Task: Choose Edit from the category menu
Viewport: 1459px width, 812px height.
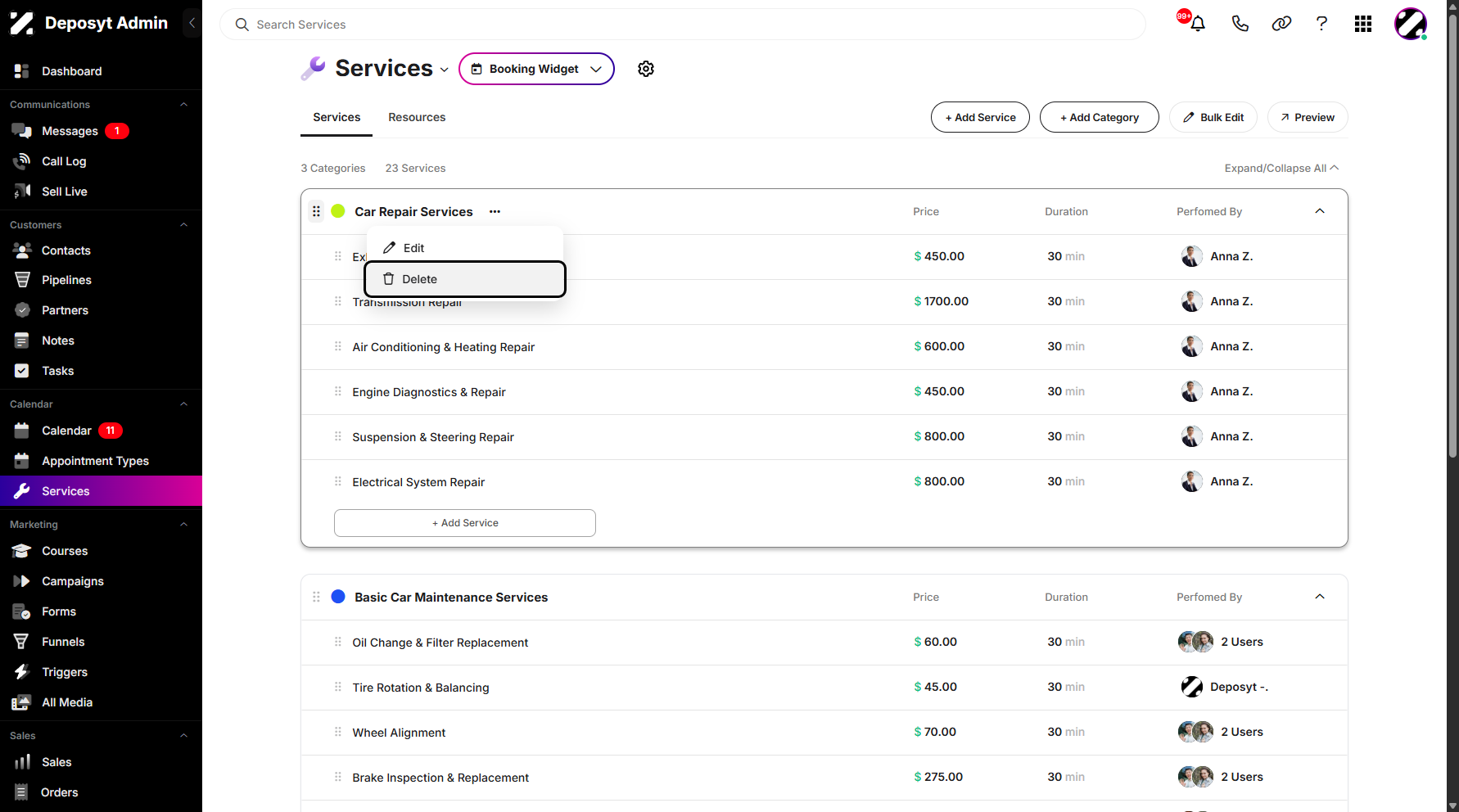Action: pyautogui.click(x=465, y=248)
